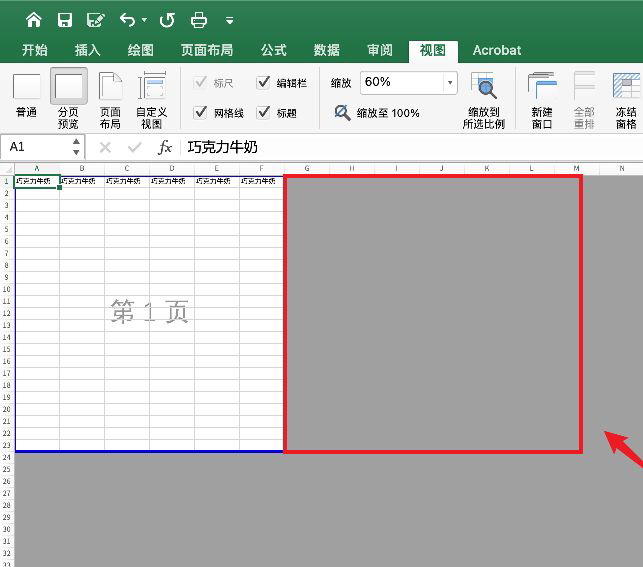Toggle the 网格线 gridlines checkbox
643x567 pixels.
pyautogui.click(x=200, y=112)
